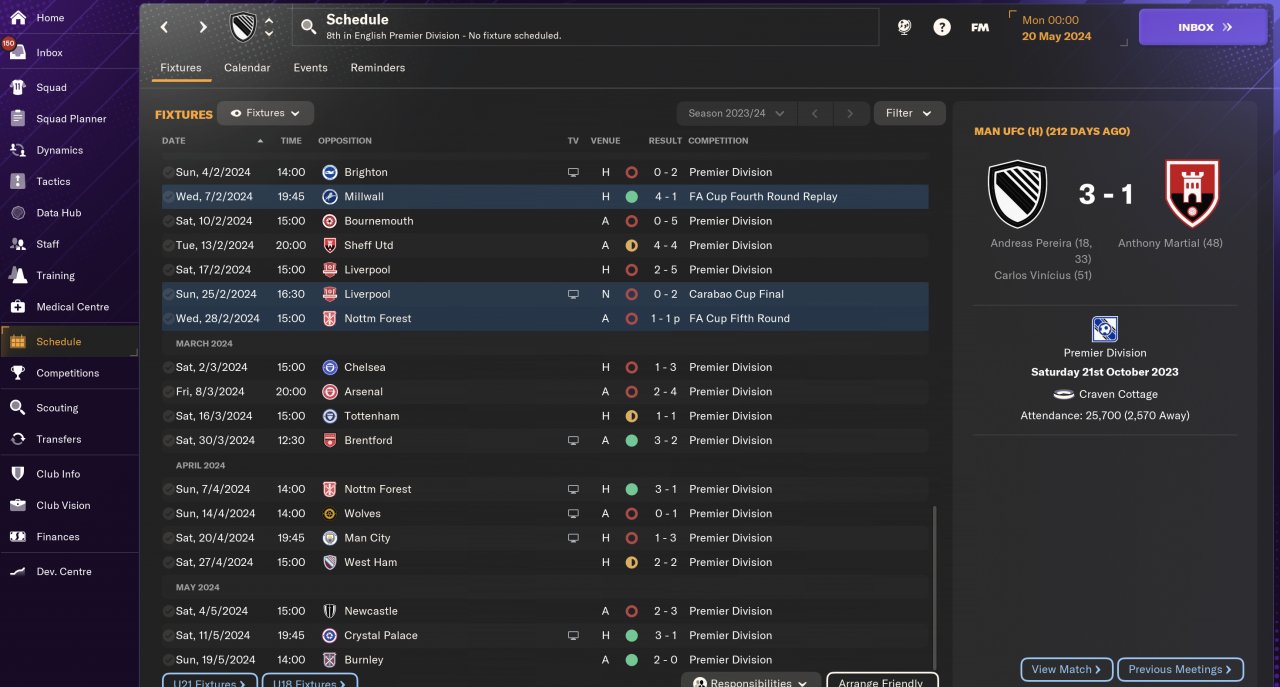Screen dimensions: 1280x687
Task: Toggle the reminder circle for Millwall fixture
Action: (x=168, y=197)
